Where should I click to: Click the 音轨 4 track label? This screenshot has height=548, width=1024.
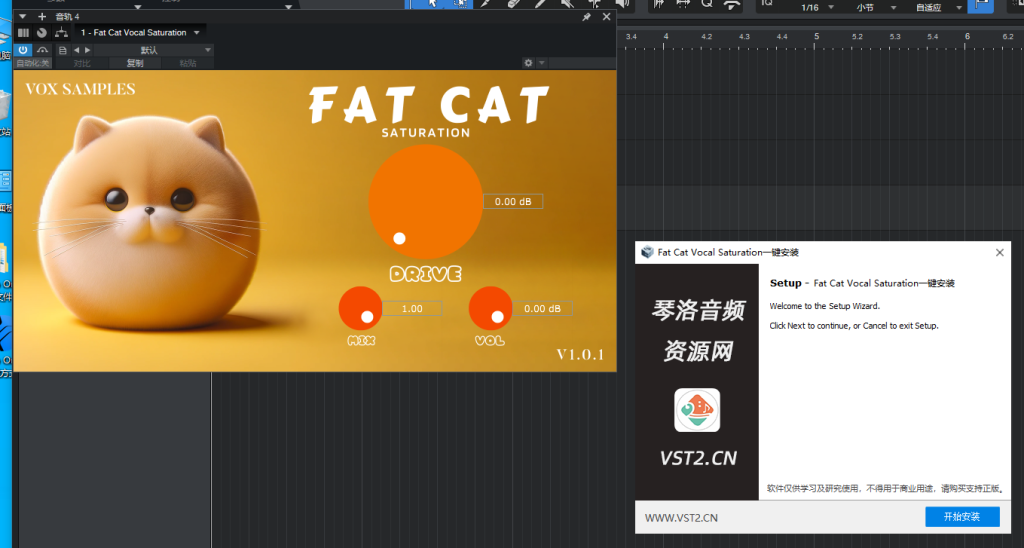[x=67, y=16]
